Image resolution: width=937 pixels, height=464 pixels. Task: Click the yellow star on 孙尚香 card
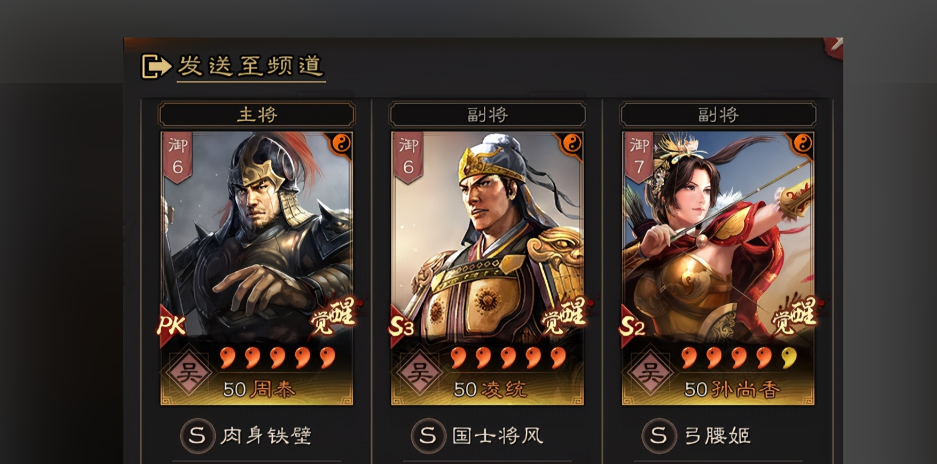tap(789, 358)
